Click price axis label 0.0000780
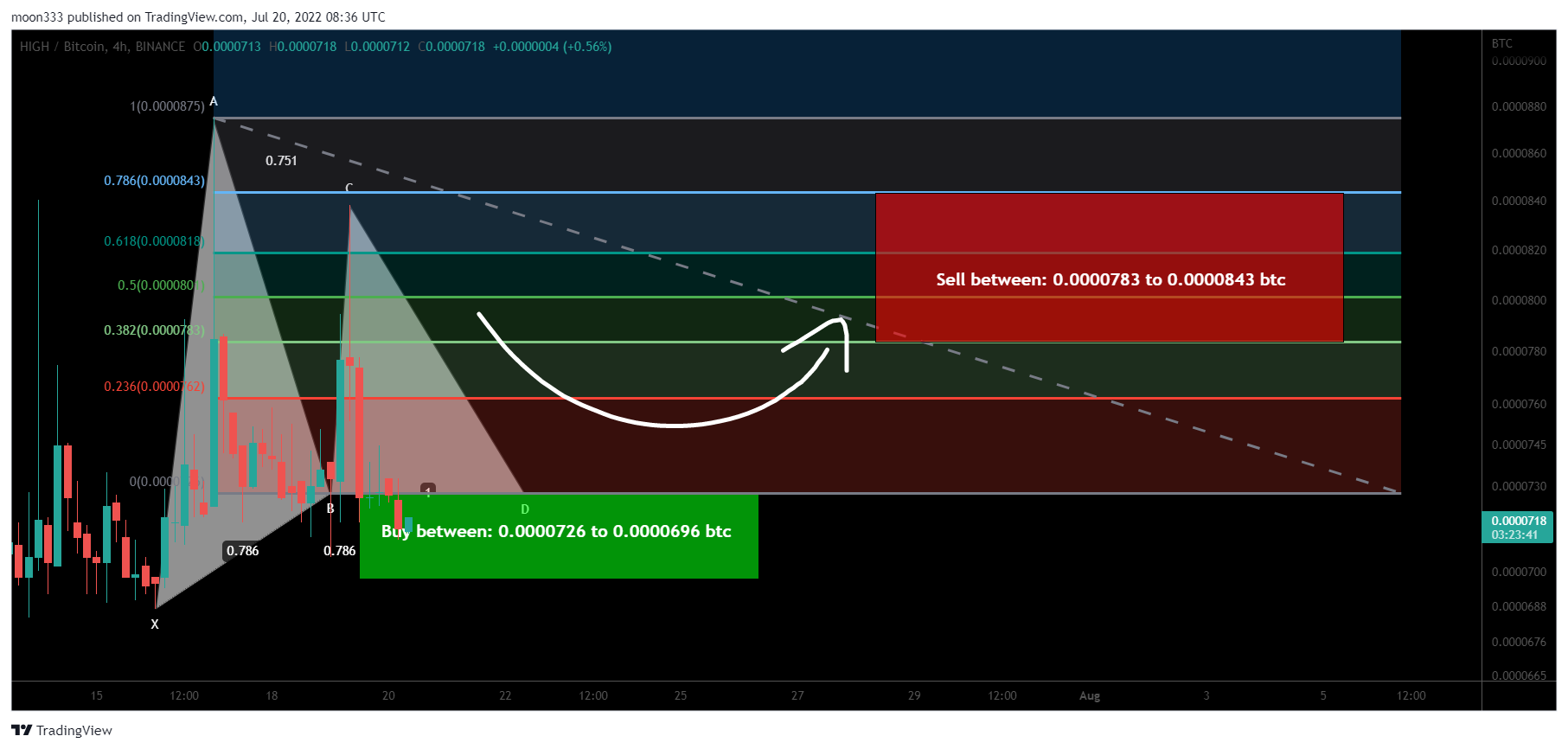The image size is (1568, 749). click(x=1519, y=351)
